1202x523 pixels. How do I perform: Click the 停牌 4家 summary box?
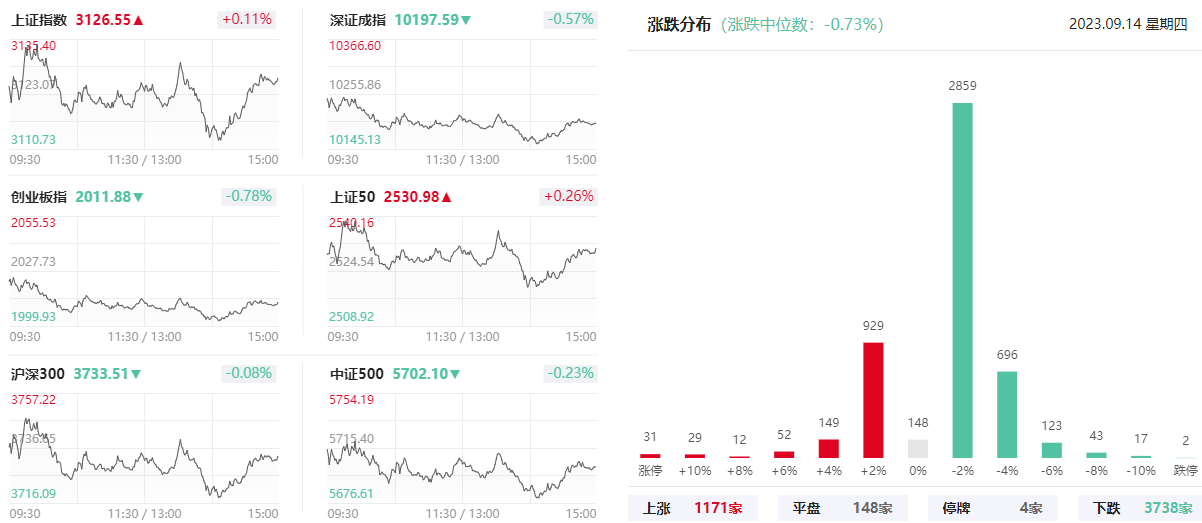991,508
